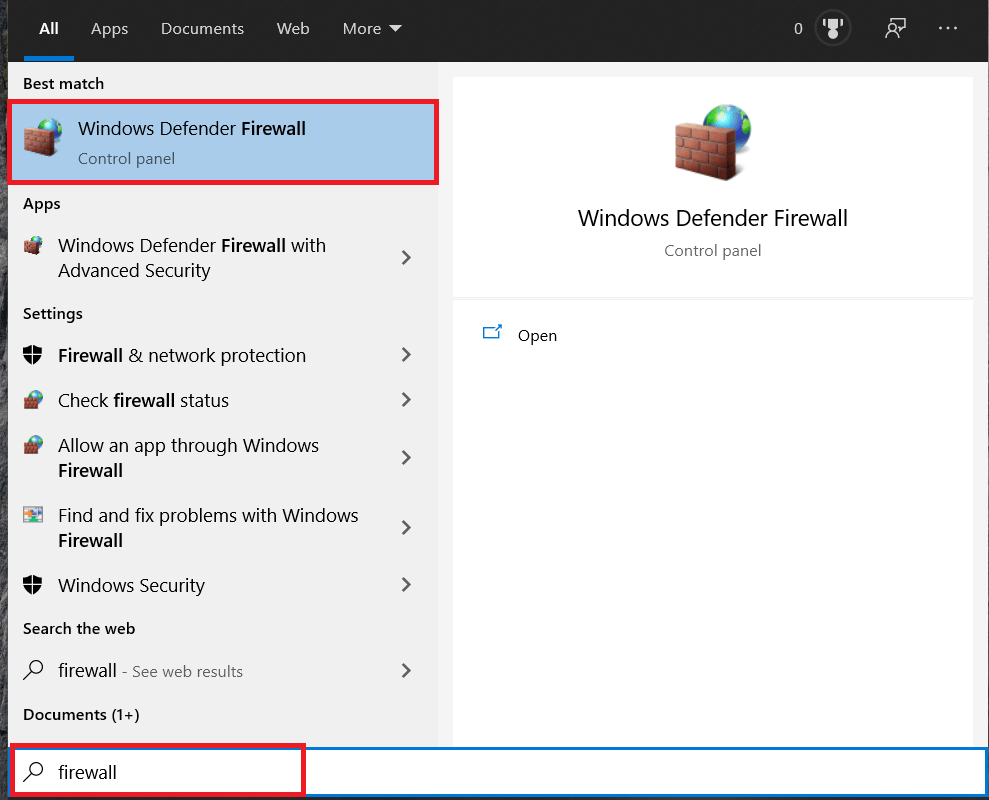
Task: Expand arrow for Firewall with Advanced Security
Action: [406, 258]
